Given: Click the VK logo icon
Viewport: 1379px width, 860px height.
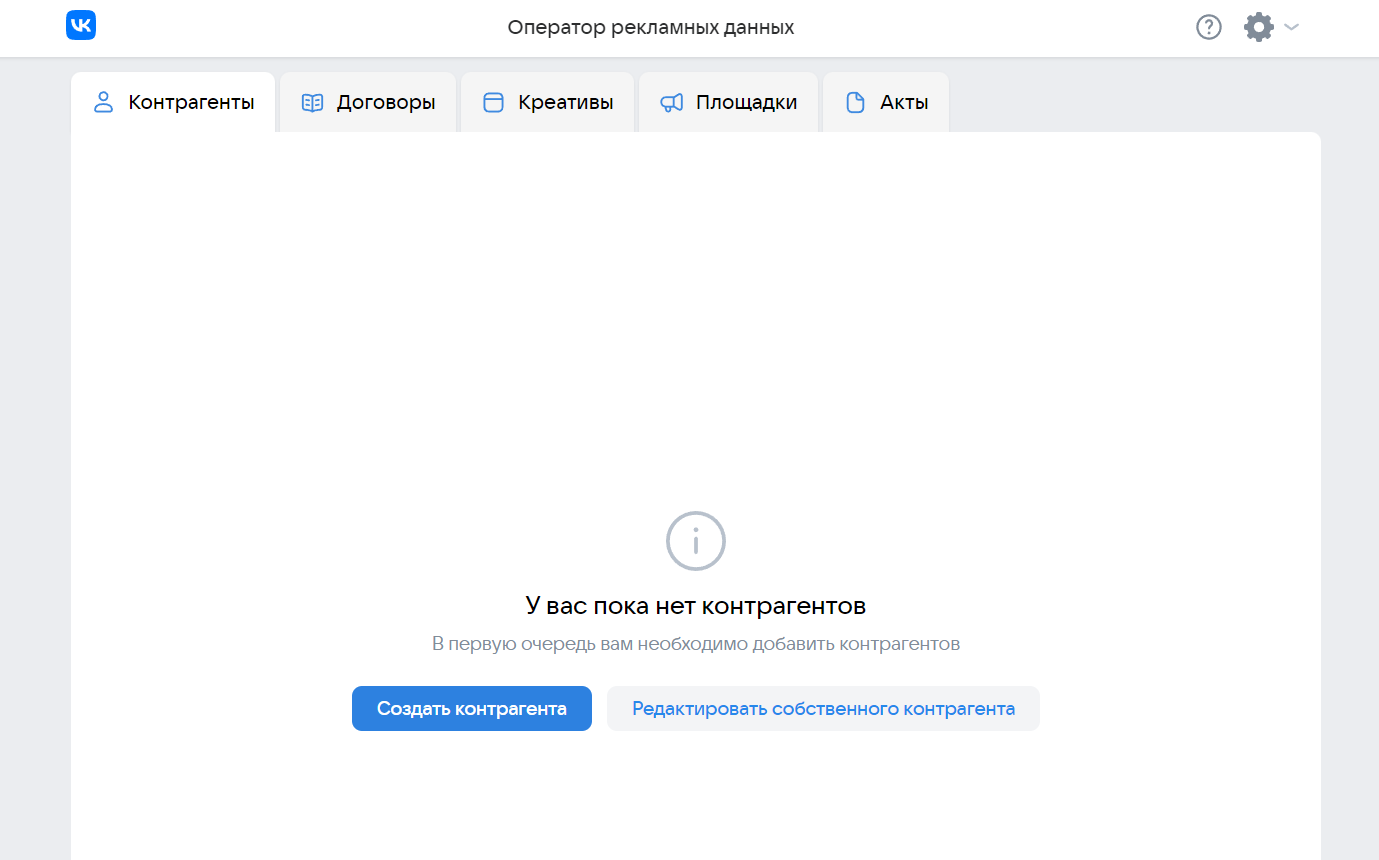Looking at the screenshot, I should (81, 26).
